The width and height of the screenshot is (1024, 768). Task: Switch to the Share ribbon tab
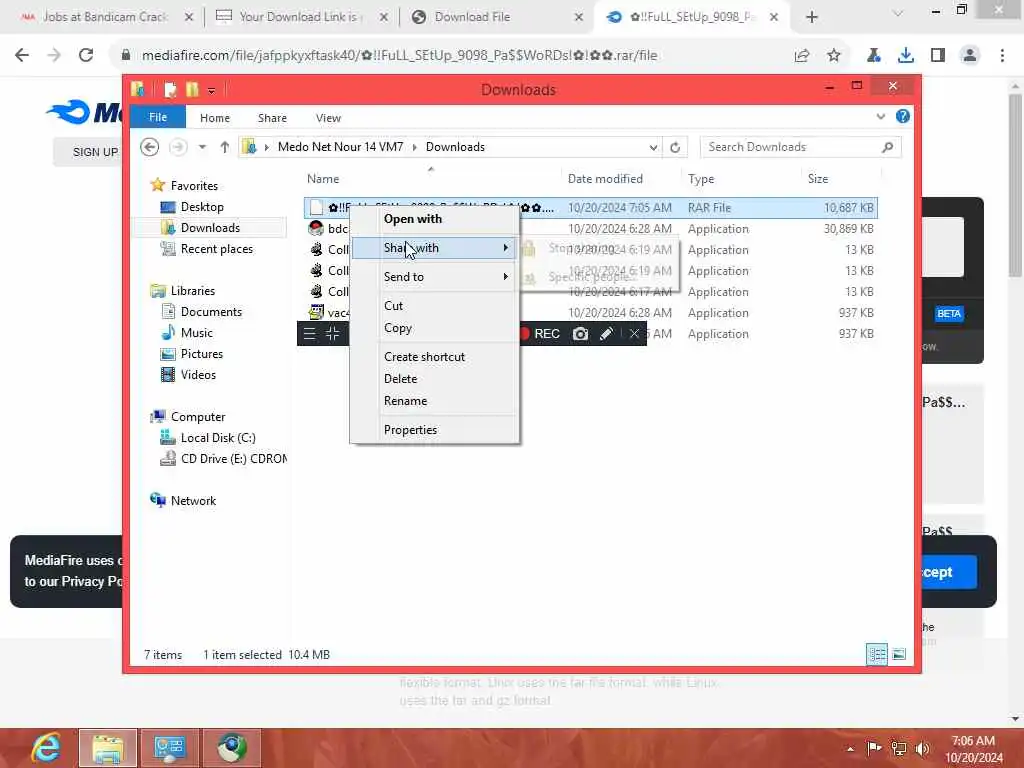(x=272, y=118)
